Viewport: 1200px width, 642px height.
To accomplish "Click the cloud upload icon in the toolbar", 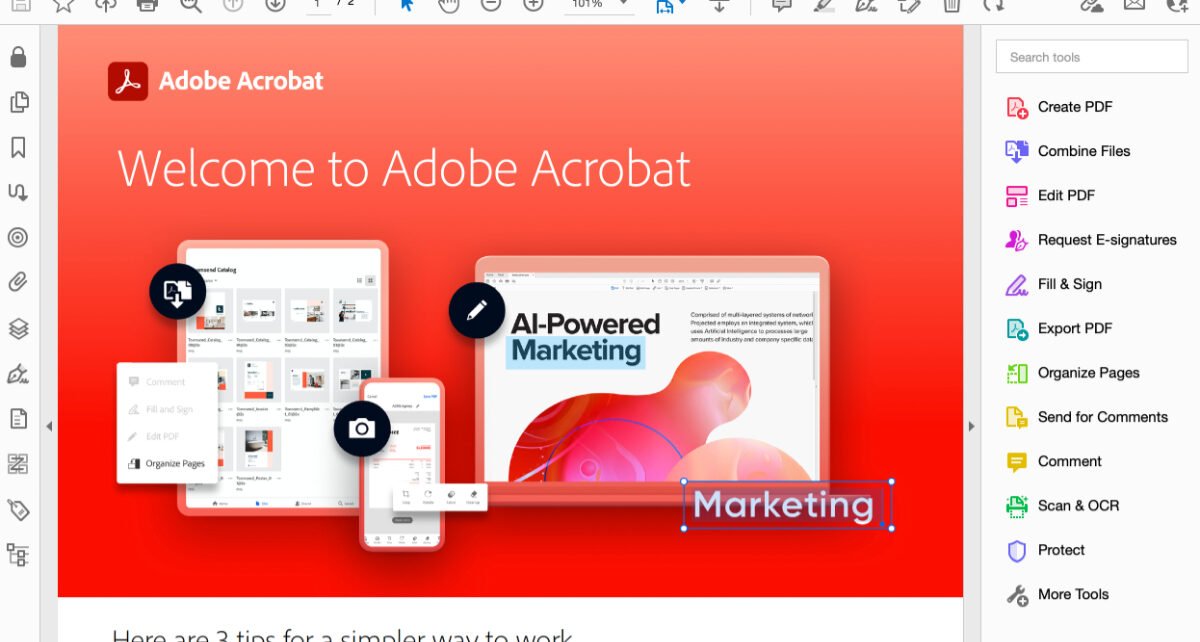I will point(105,4).
